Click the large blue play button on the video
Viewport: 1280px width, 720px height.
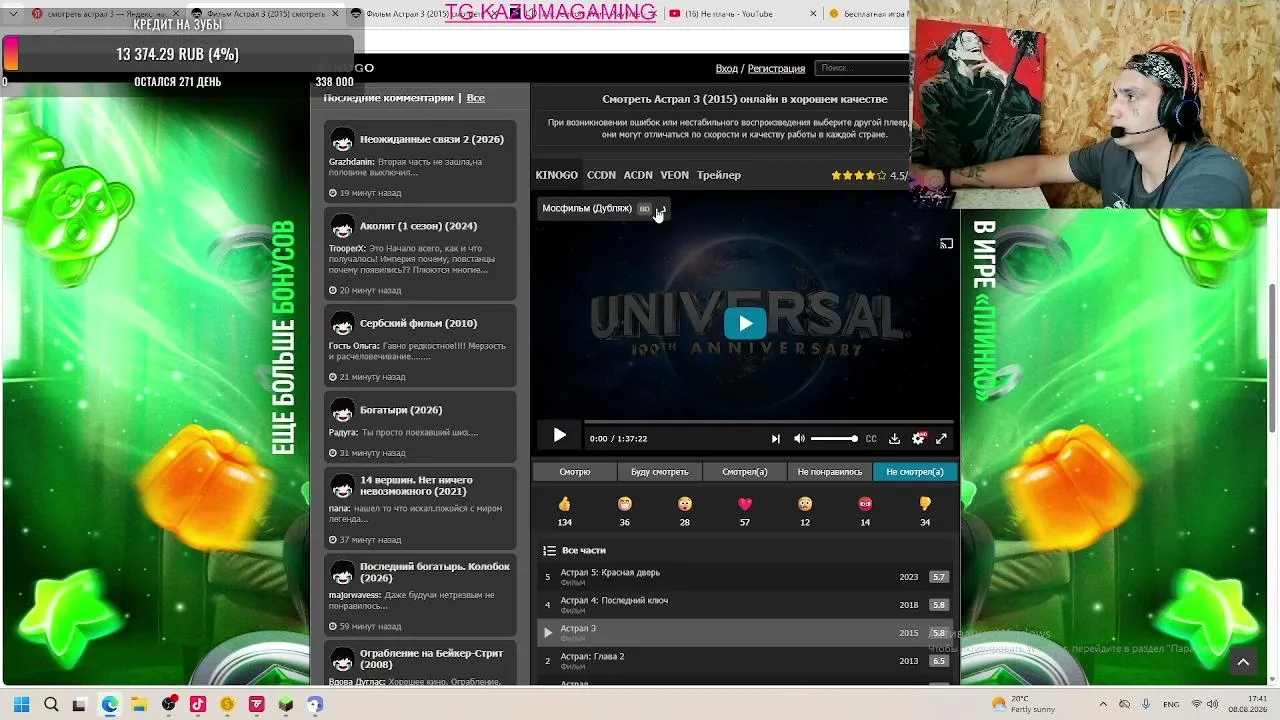coord(745,323)
